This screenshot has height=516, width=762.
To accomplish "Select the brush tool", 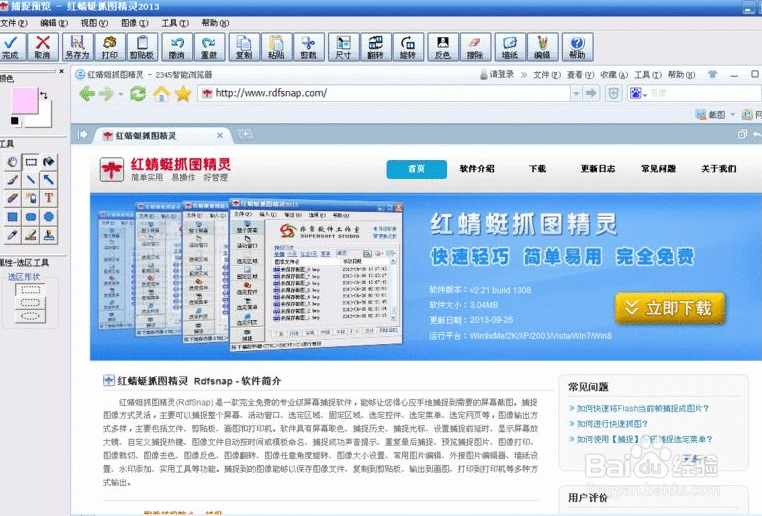I will (x=13, y=180).
